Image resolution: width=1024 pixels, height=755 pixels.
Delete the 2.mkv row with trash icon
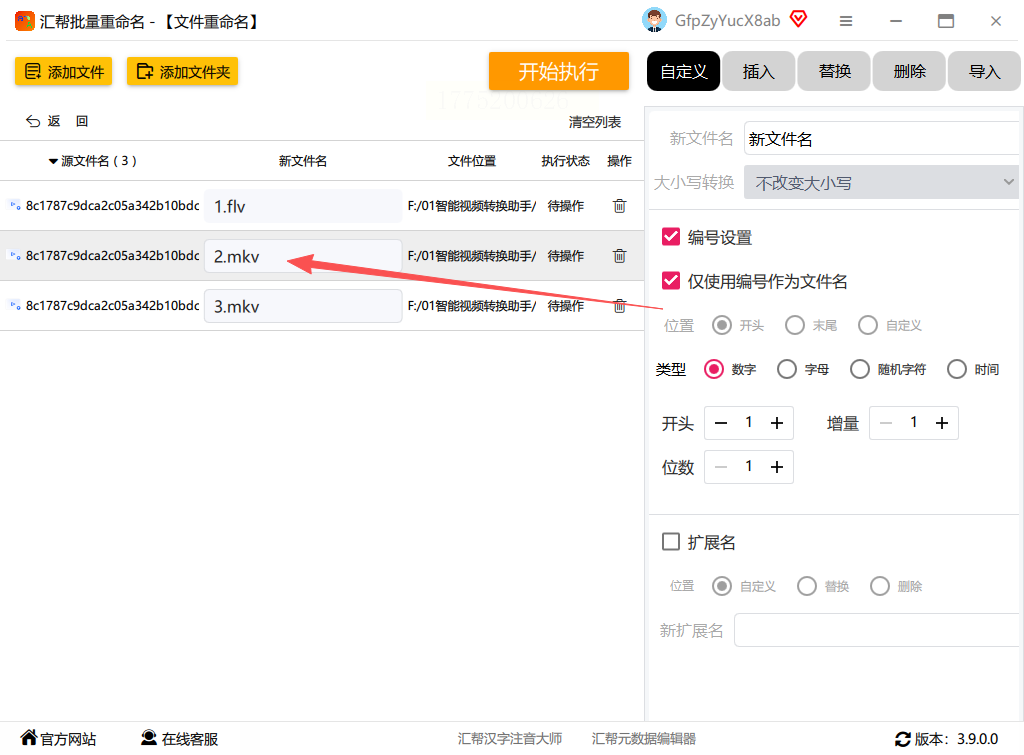619,256
